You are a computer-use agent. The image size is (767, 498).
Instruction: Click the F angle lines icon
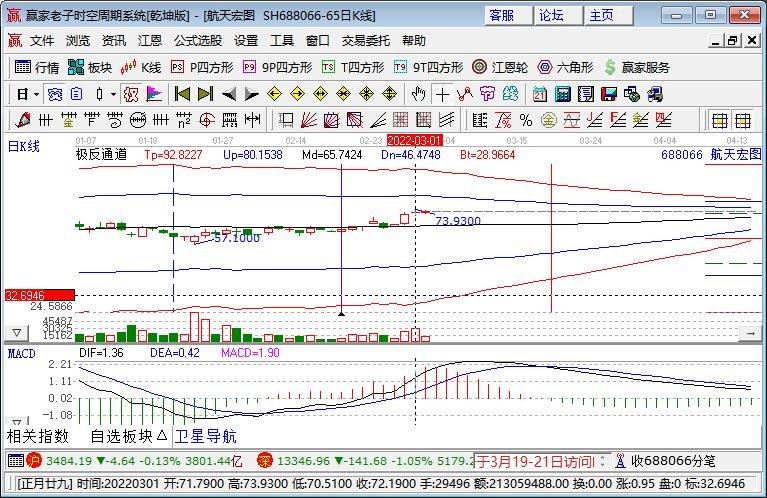click(x=618, y=120)
